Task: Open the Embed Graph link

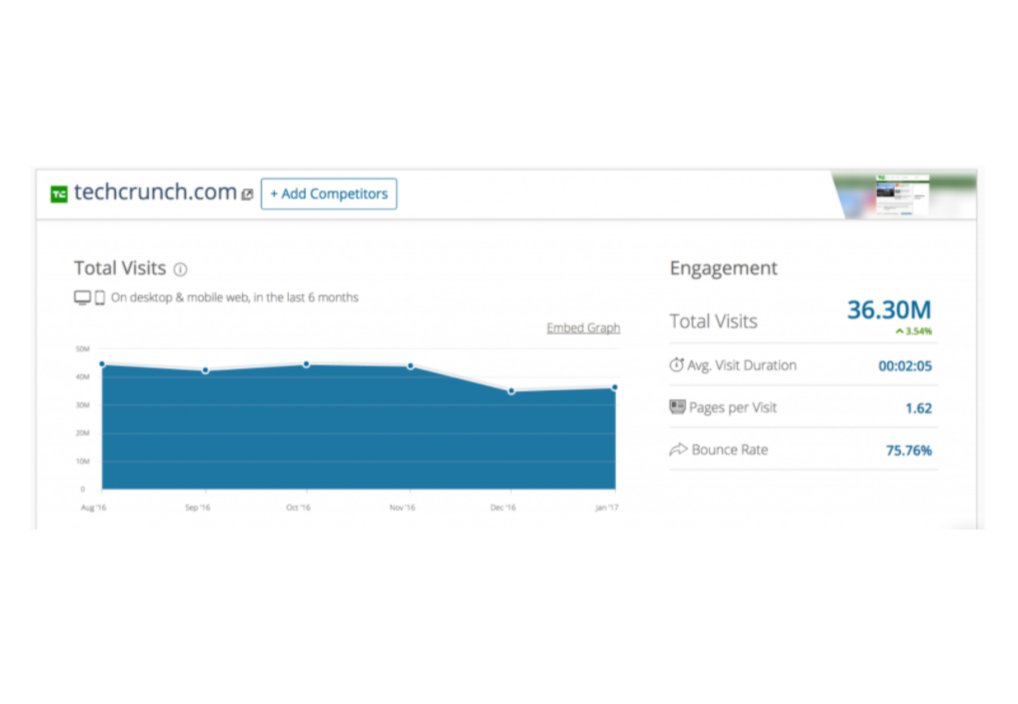Action: pos(583,328)
